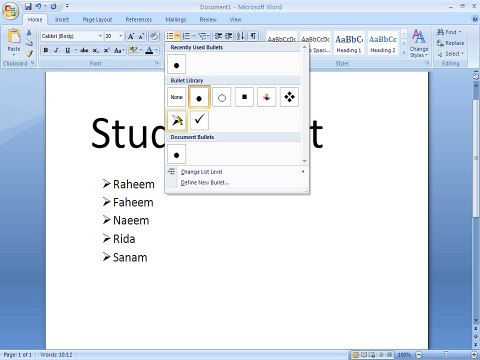The height and width of the screenshot is (360, 480).
Task: Undo the last action
Action: coord(38,6)
